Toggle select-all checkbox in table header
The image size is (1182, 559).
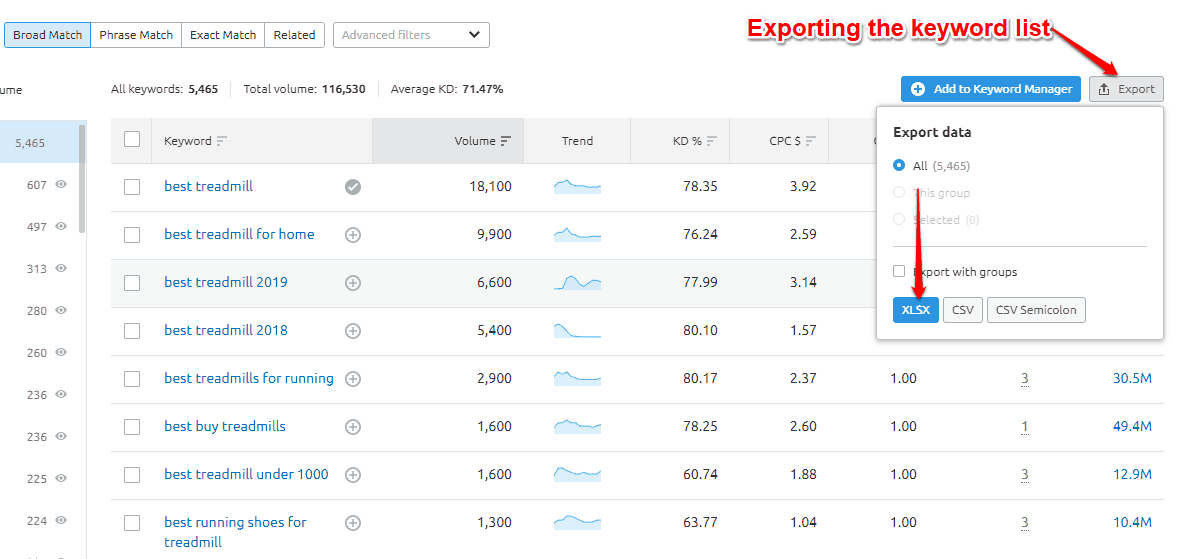pyautogui.click(x=132, y=140)
